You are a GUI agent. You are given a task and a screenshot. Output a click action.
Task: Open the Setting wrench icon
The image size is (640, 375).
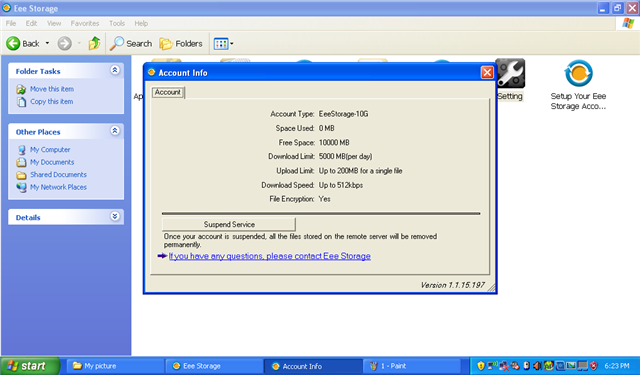[510, 73]
